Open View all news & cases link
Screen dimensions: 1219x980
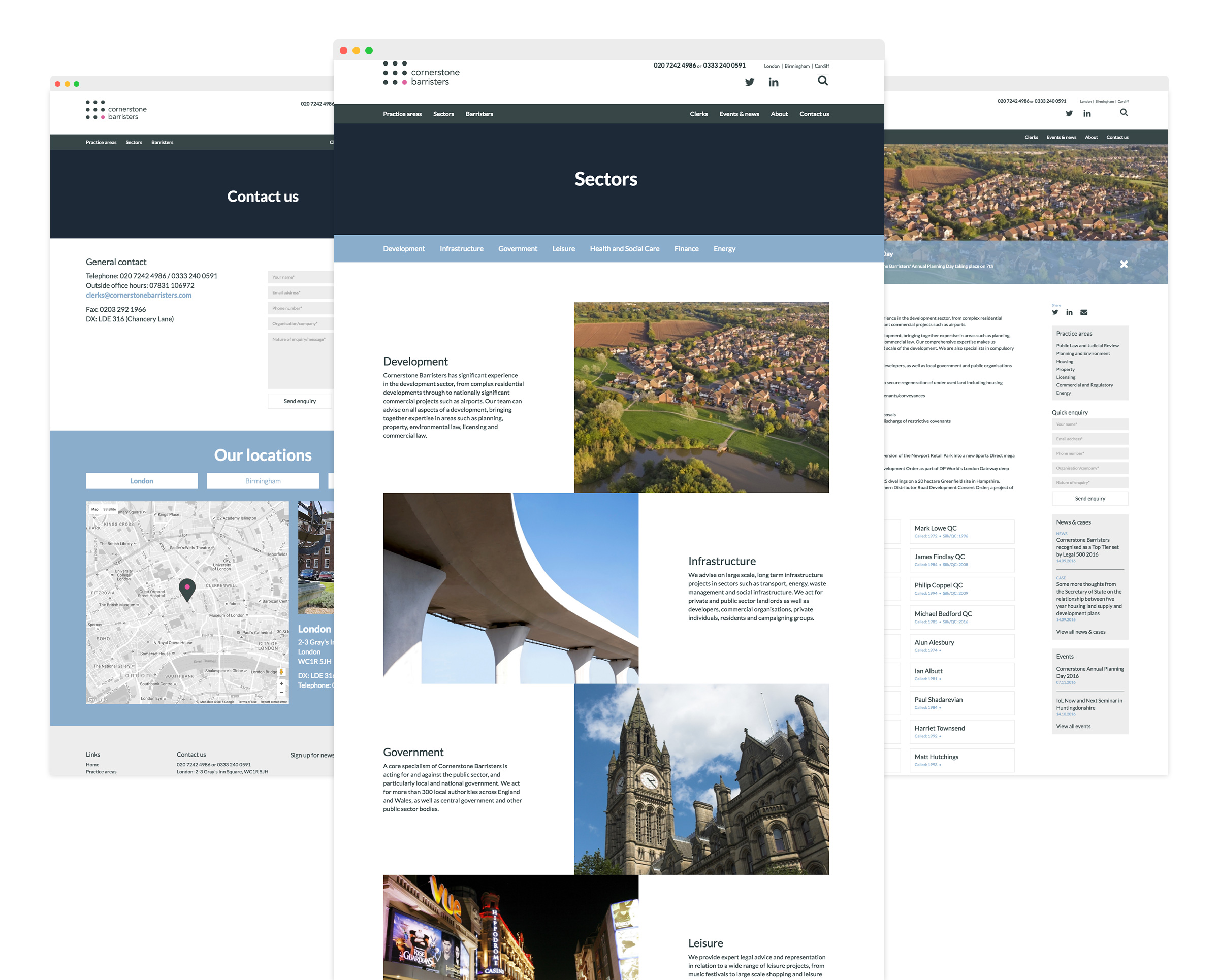[x=1080, y=632]
